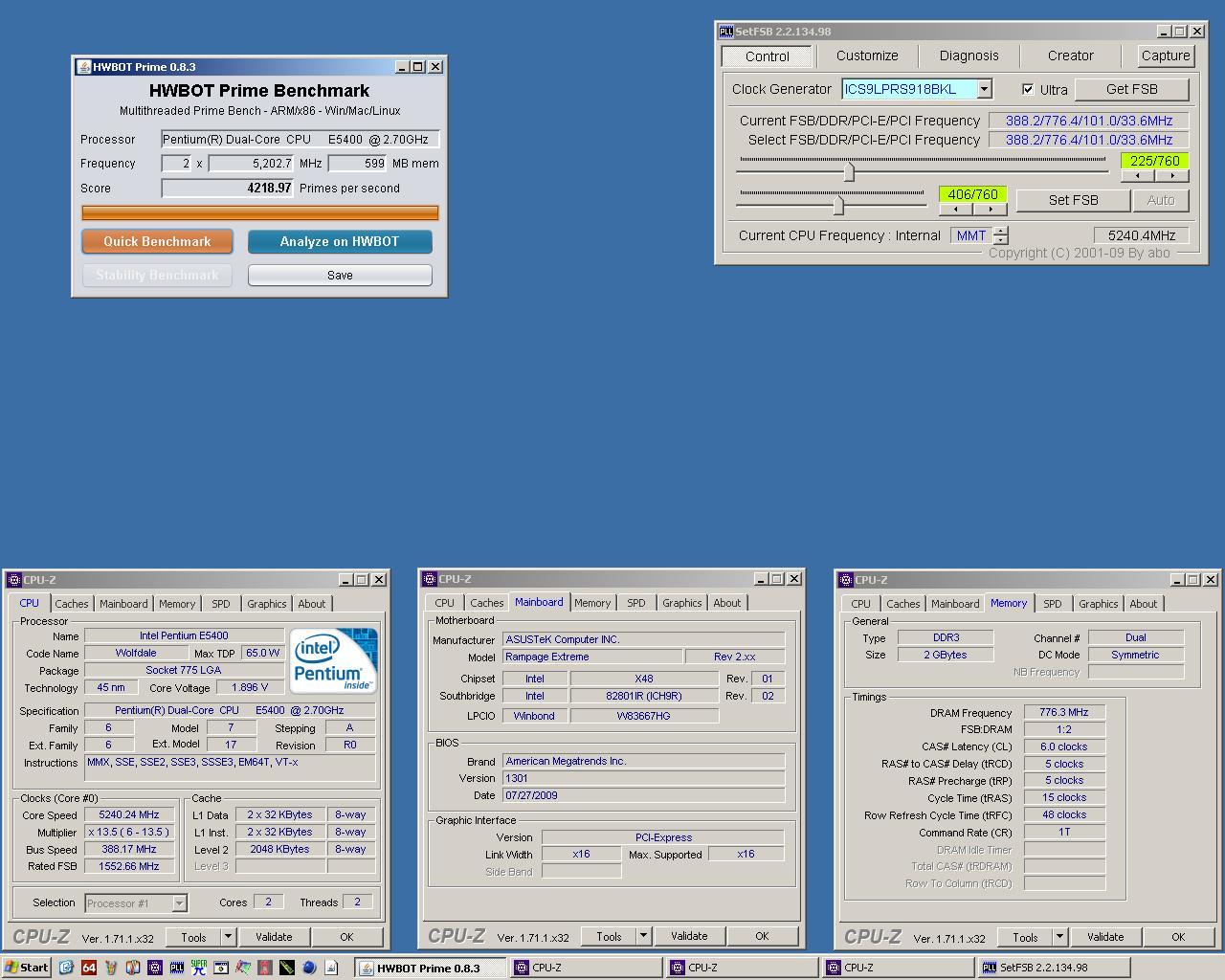Open the CPU-Z purple chip quick launch icon

tap(154, 968)
